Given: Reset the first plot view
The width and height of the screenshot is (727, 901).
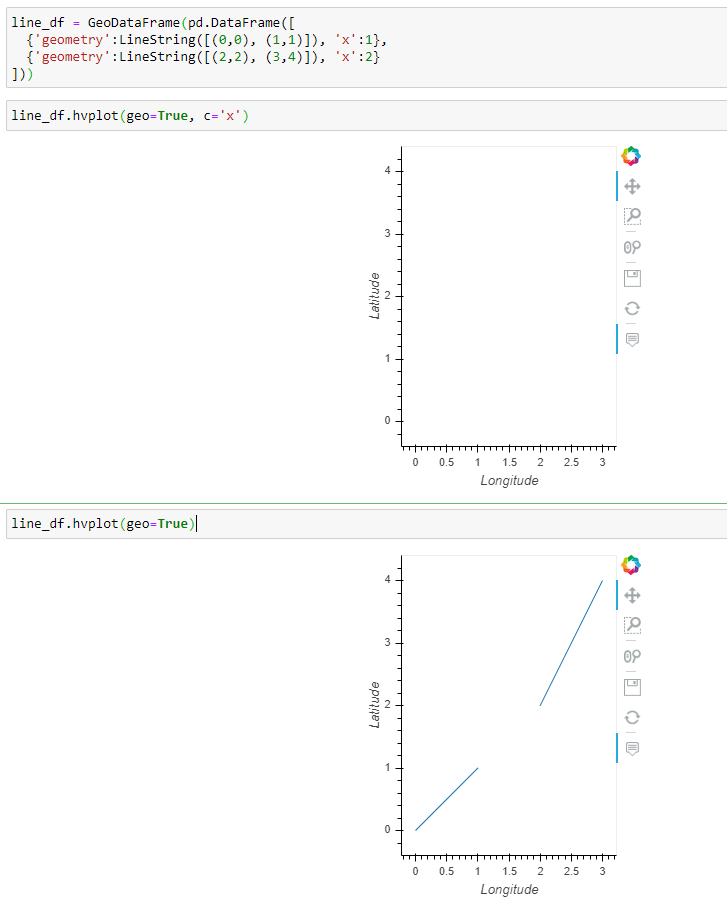Looking at the screenshot, I should (631, 308).
